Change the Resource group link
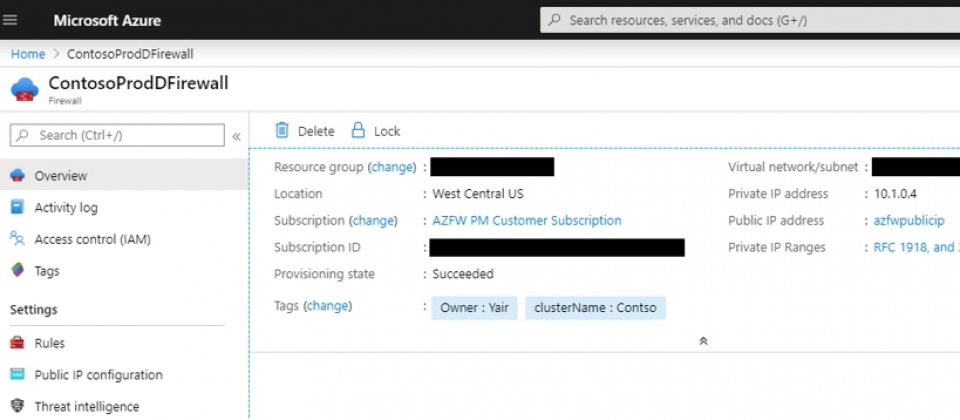The image size is (960, 420). tap(392, 167)
